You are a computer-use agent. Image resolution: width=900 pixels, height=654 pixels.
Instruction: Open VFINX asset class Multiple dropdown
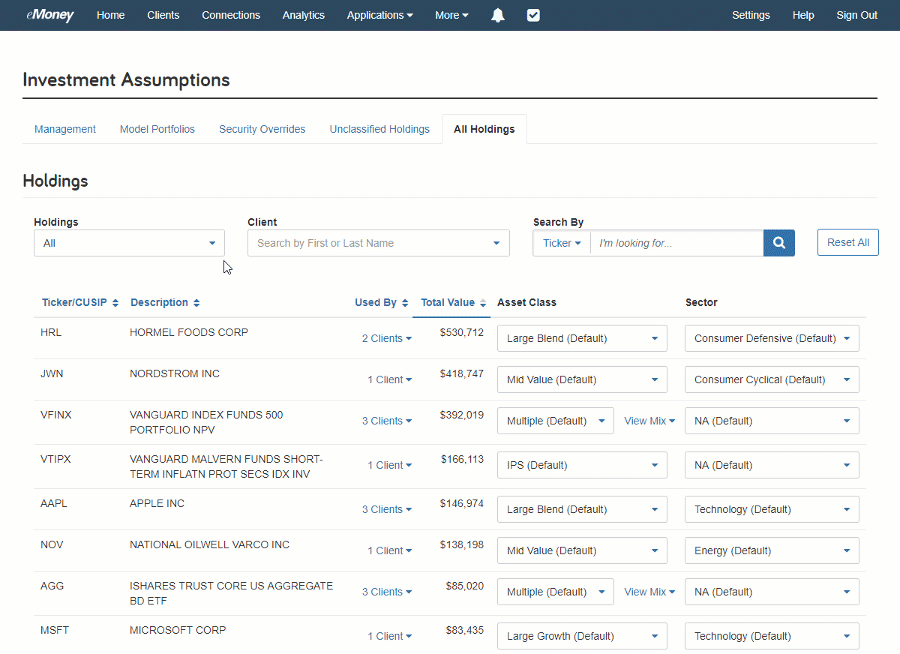(x=555, y=421)
